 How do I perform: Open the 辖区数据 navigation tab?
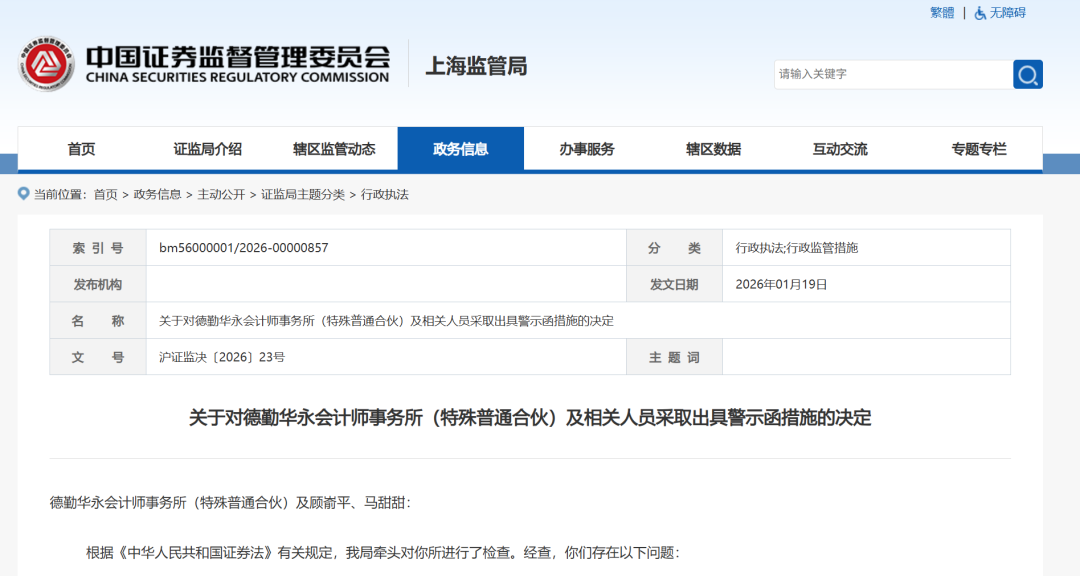[714, 149]
